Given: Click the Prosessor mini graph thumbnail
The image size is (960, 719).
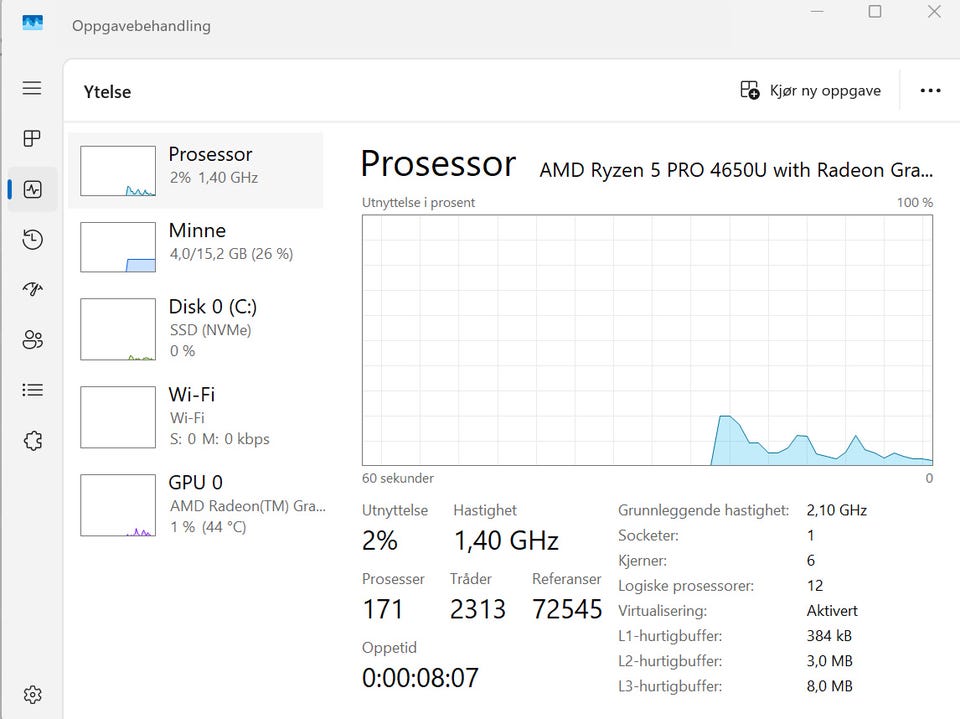Looking at the screenshot, I should (x=118, y=171).
